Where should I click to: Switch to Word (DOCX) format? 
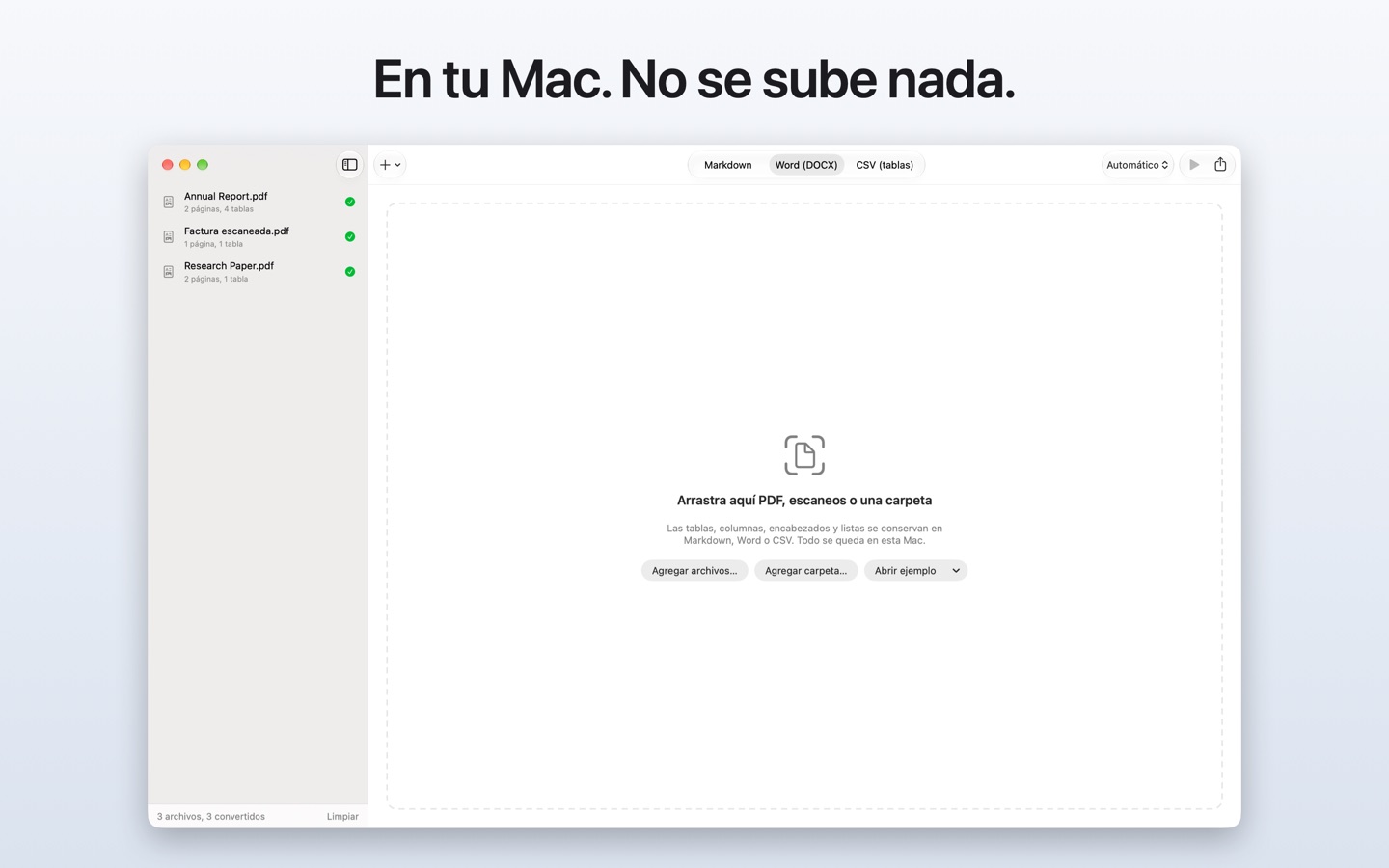click(x=806, y=165)
